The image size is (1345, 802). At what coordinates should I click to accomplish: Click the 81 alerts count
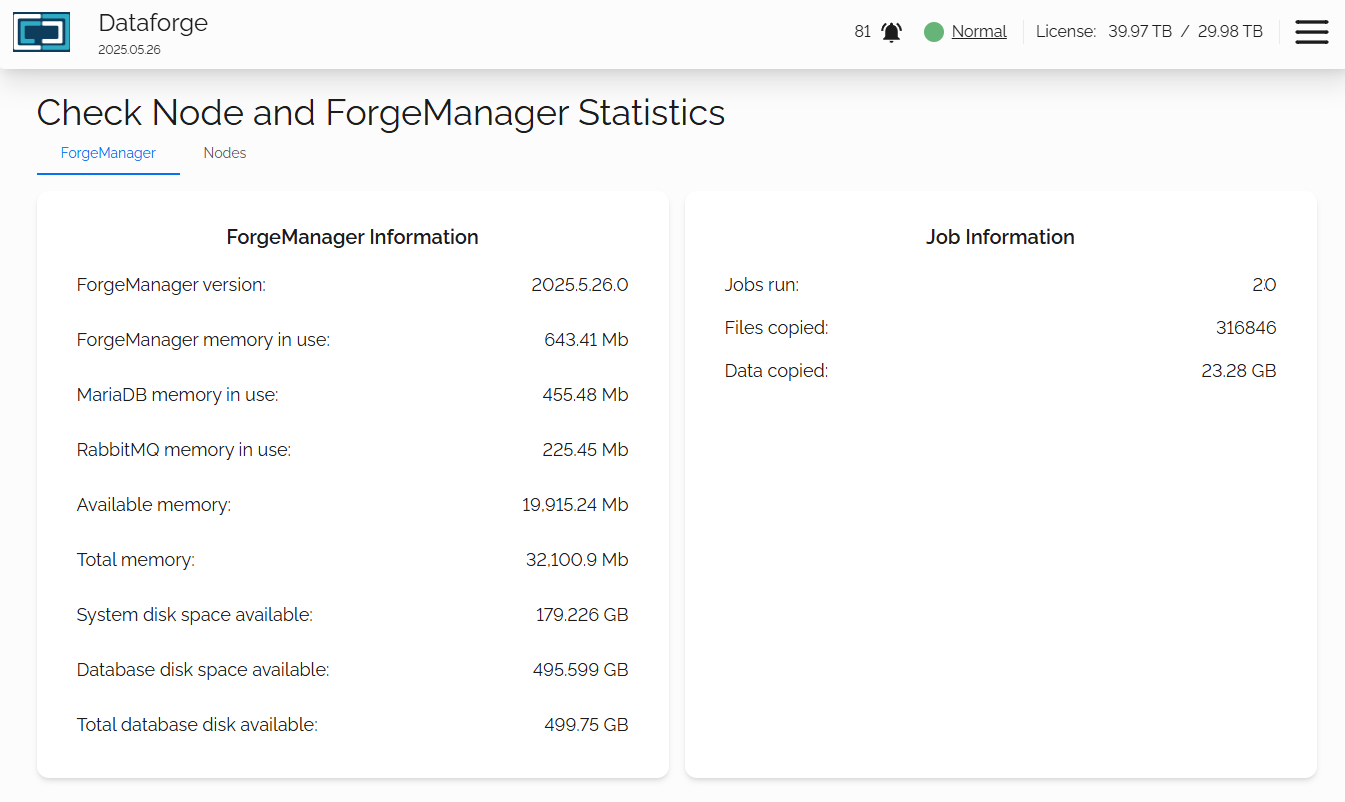tap(862, 32)
